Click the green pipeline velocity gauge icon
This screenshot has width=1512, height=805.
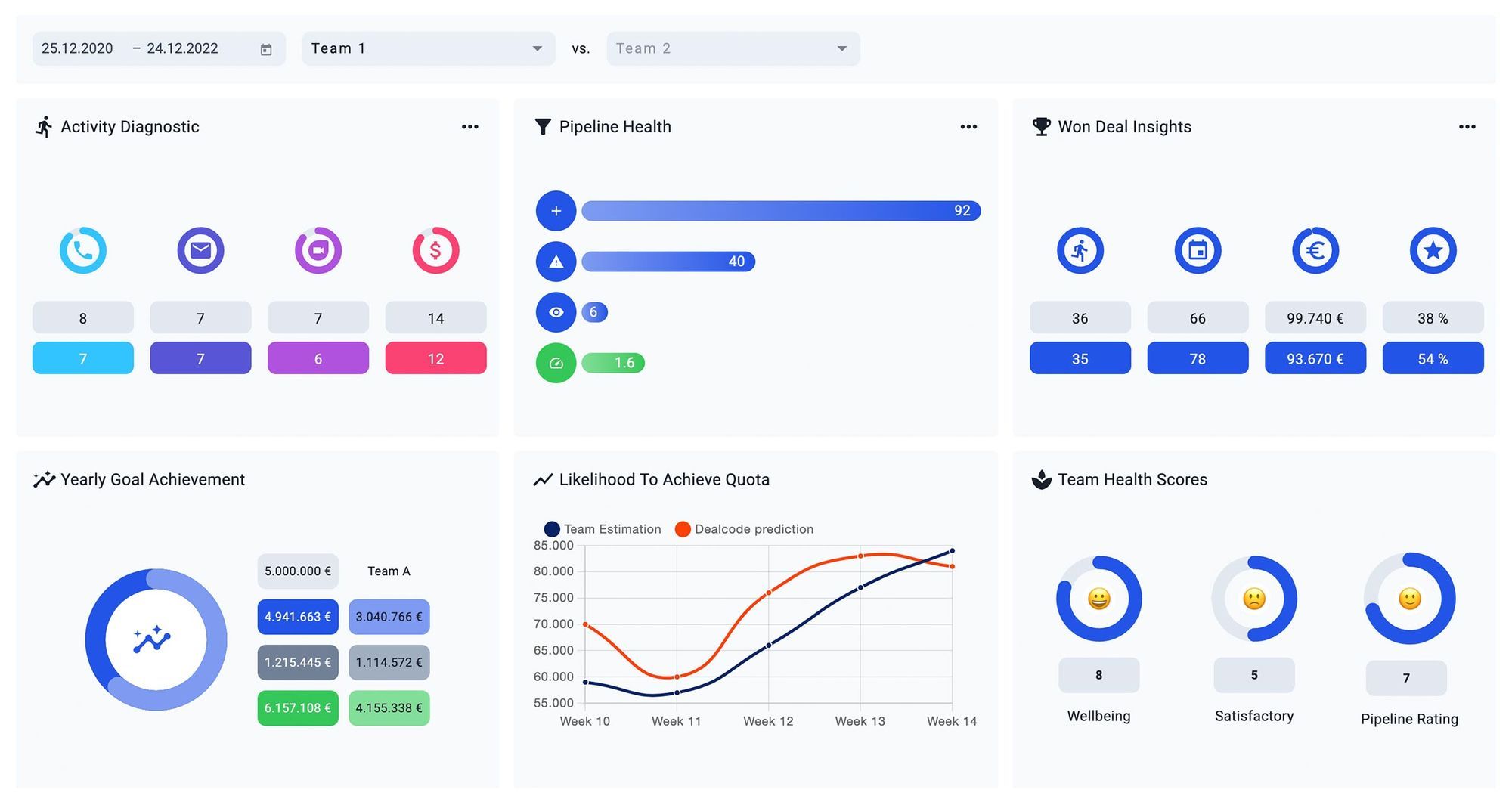(556, 363)
